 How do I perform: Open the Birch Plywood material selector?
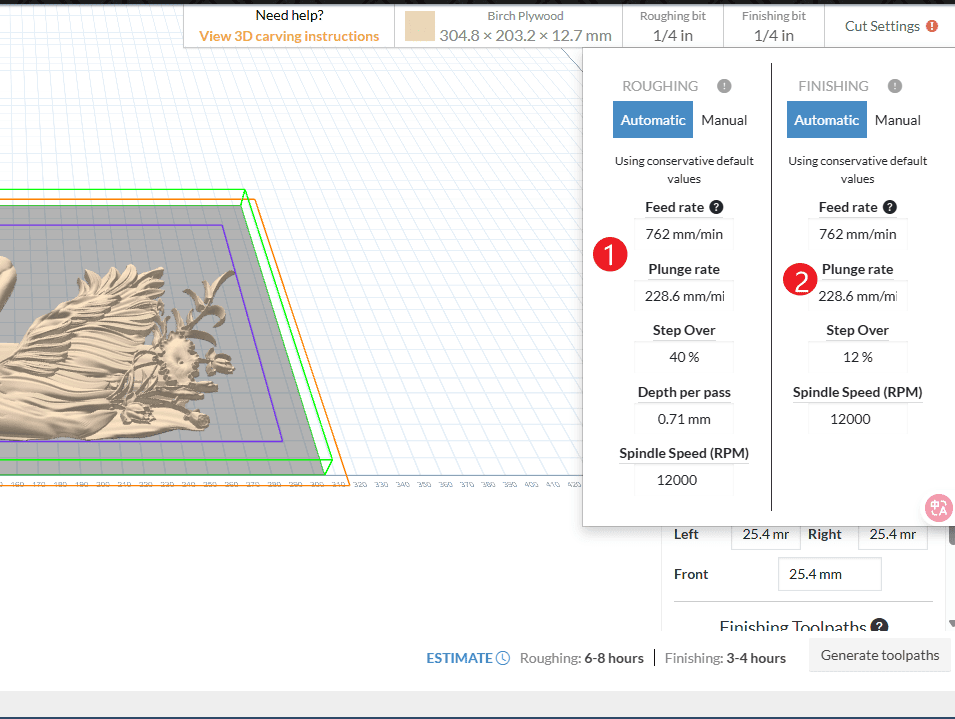(525, 26)
